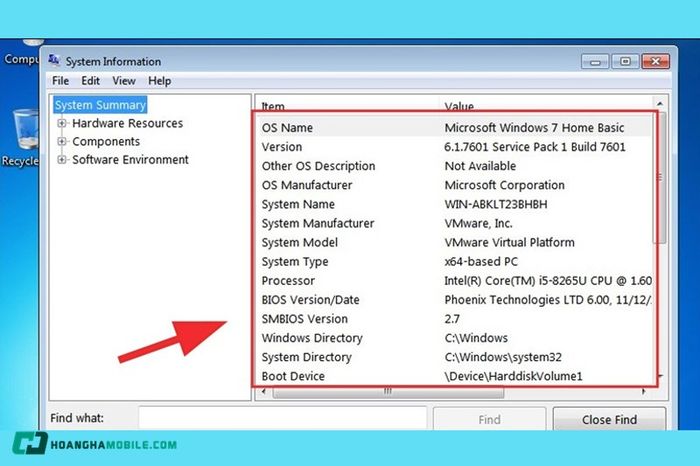The height and width of the screenshot is (466, 700).
Task: Click the Not Available value
Action: click(x=480, y=166)
